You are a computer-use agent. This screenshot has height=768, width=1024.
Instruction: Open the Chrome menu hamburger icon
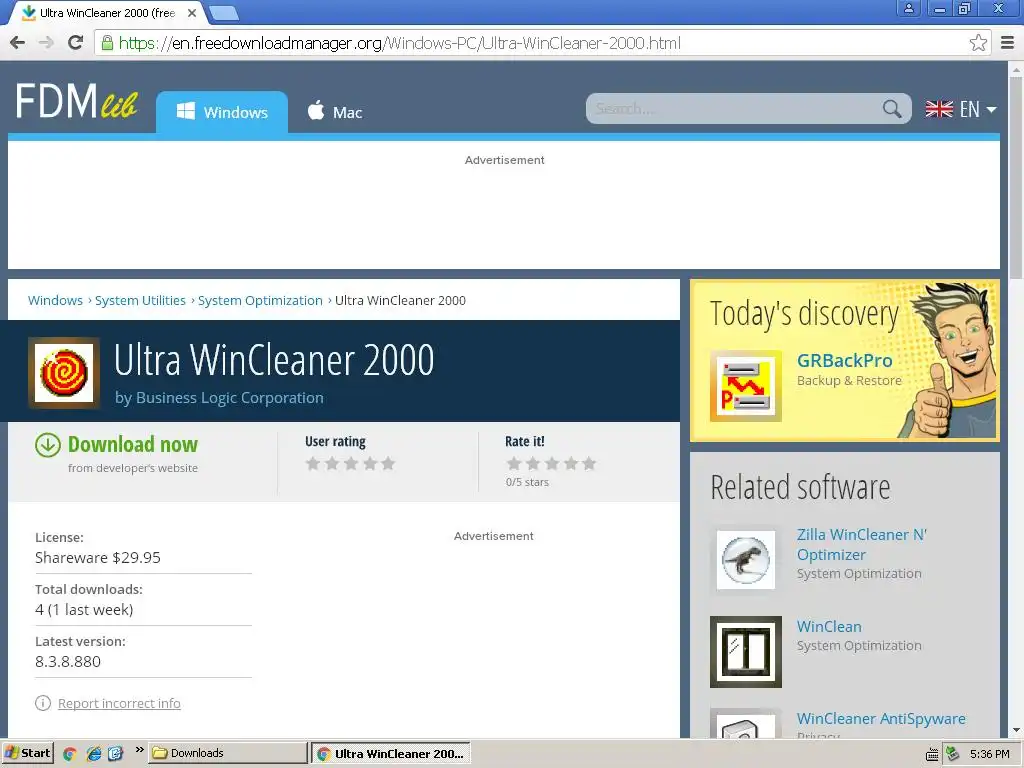(x=1008, y=43)
